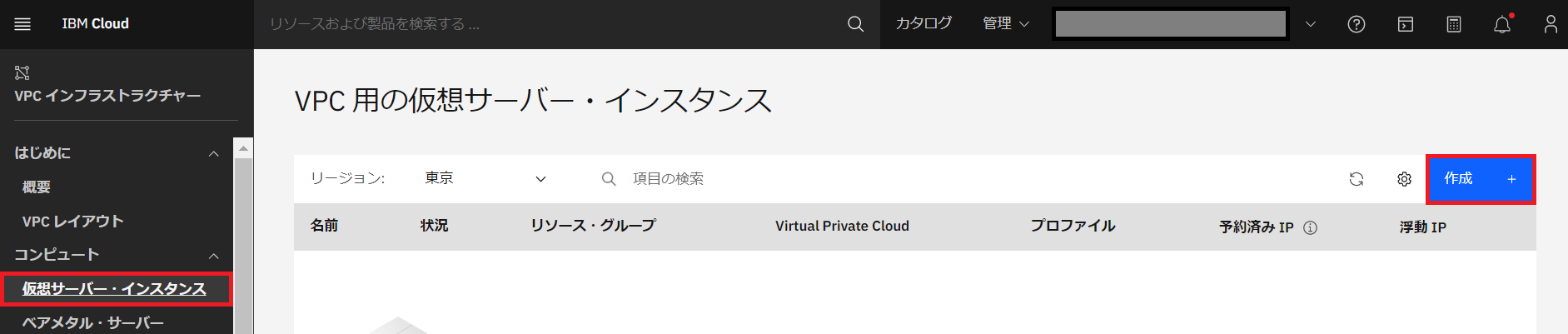
Task: Launch IBM Cloud Shell terminal icon
Action: (x=1406, y=24)
